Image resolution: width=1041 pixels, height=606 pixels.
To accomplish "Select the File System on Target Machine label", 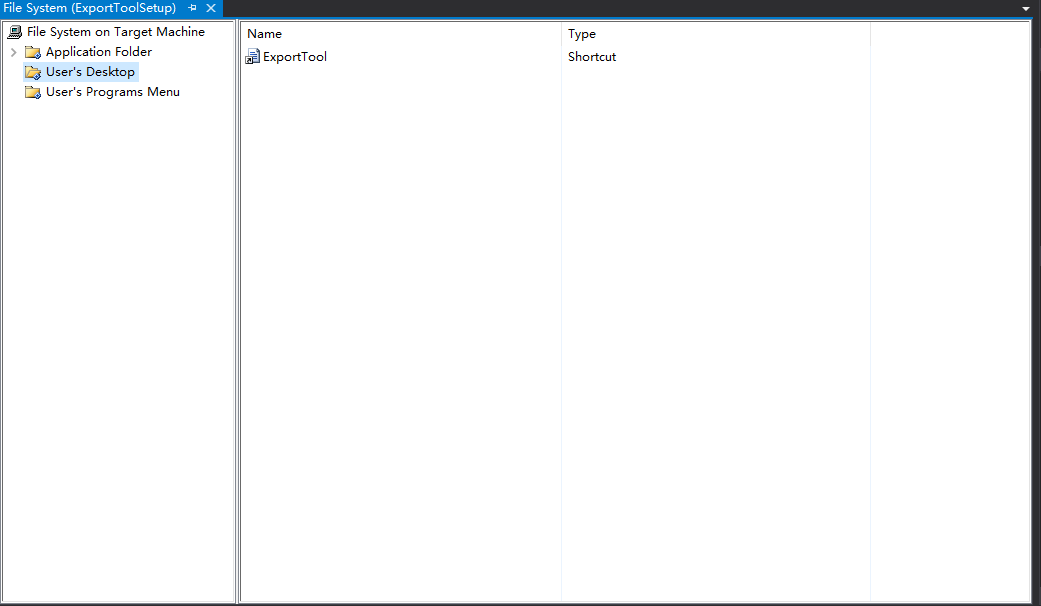I will point(115,32).
